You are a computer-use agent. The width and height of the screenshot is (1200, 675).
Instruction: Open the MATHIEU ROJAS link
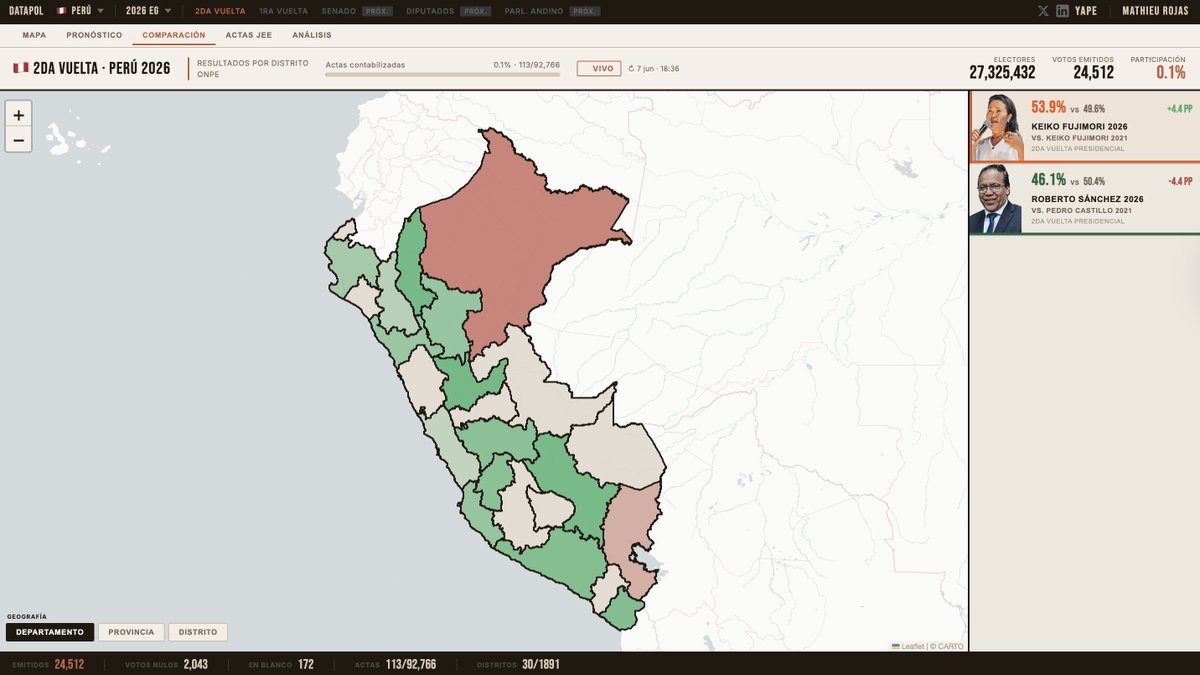click(x=1153, y=11)
